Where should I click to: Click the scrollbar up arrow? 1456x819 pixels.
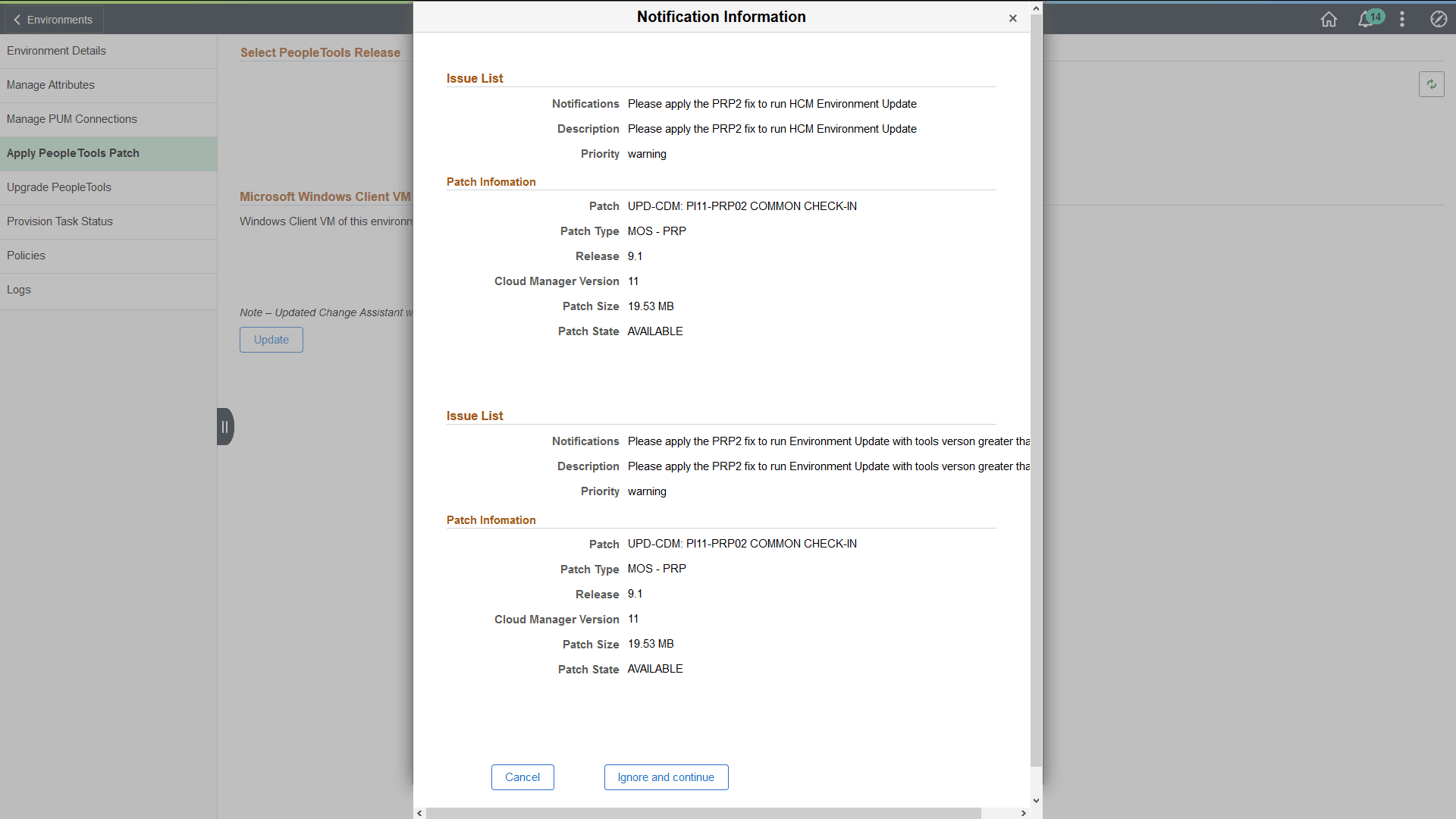coord(1037,8)
